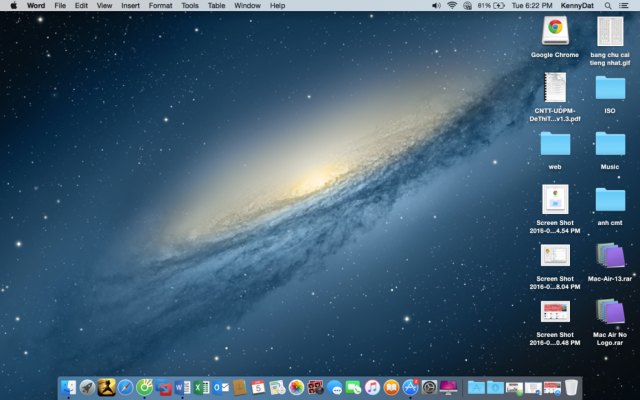Open the Window menu
Image resolution: width=640 pixels, height=400 pixels.
pyautogui.click(x=247, y=6)
